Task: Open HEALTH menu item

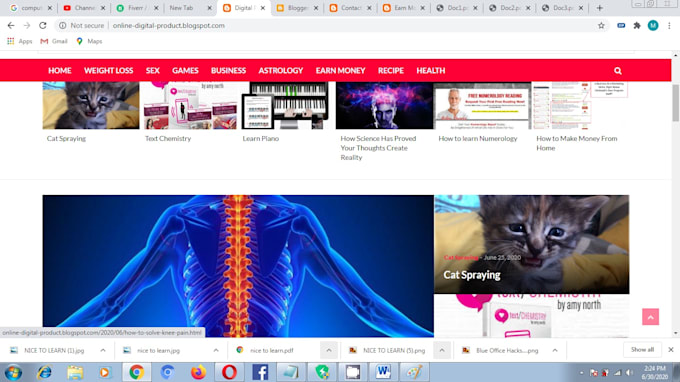Action: click(431, 71)
